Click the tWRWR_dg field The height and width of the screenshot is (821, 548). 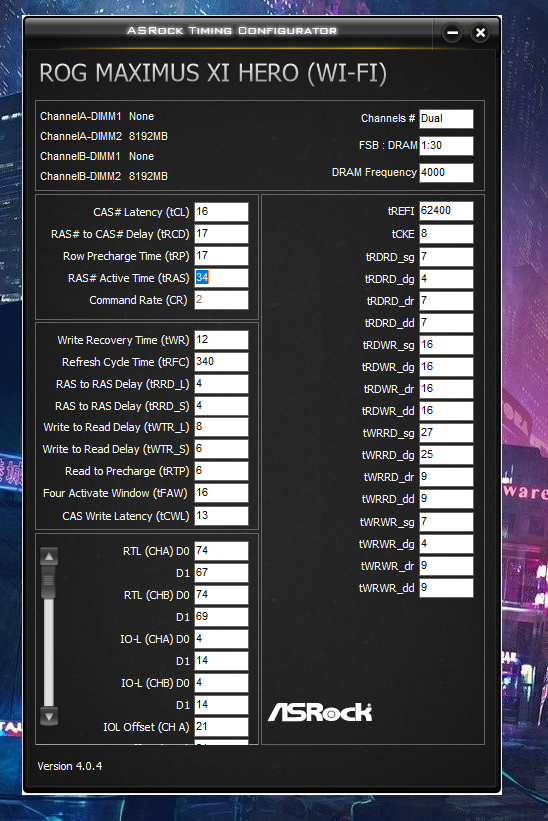pos(446,544)
